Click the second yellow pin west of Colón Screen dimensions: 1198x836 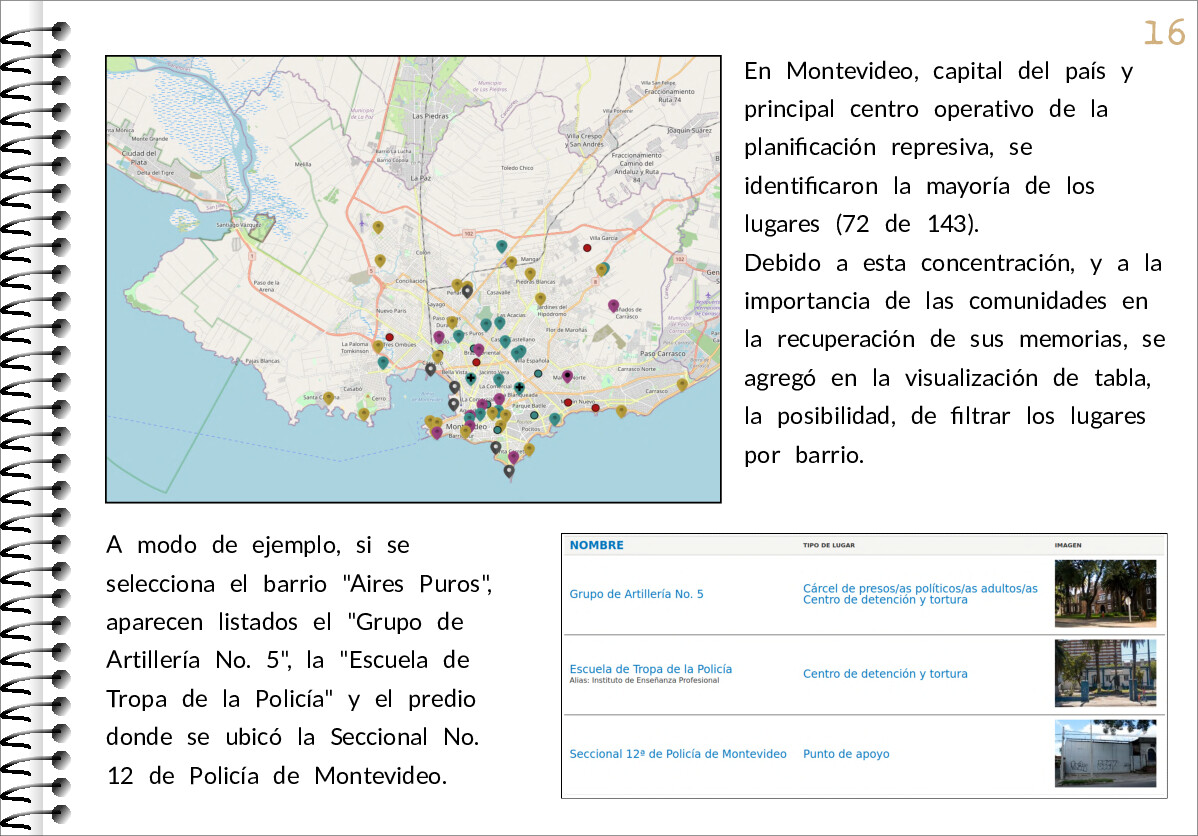(x=380, y=261)
